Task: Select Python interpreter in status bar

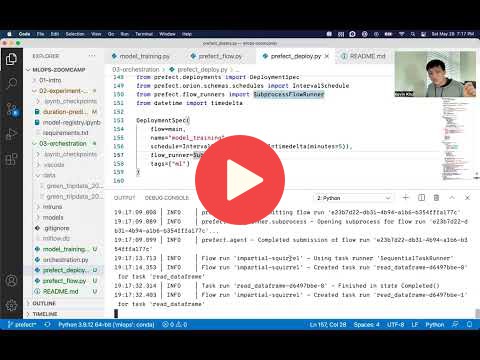Action: click(106, 324)
